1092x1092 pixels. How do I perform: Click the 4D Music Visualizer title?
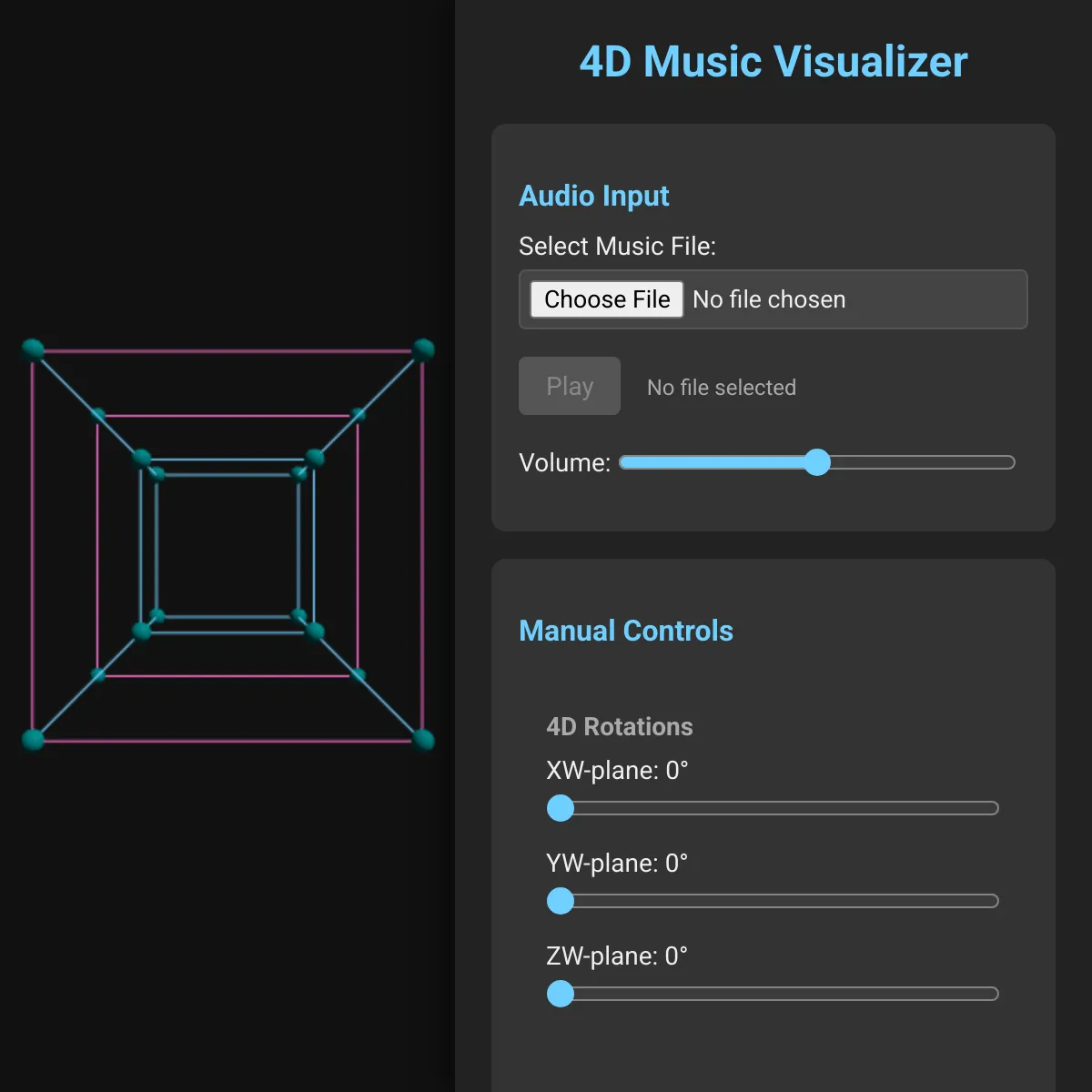(772, 61)
